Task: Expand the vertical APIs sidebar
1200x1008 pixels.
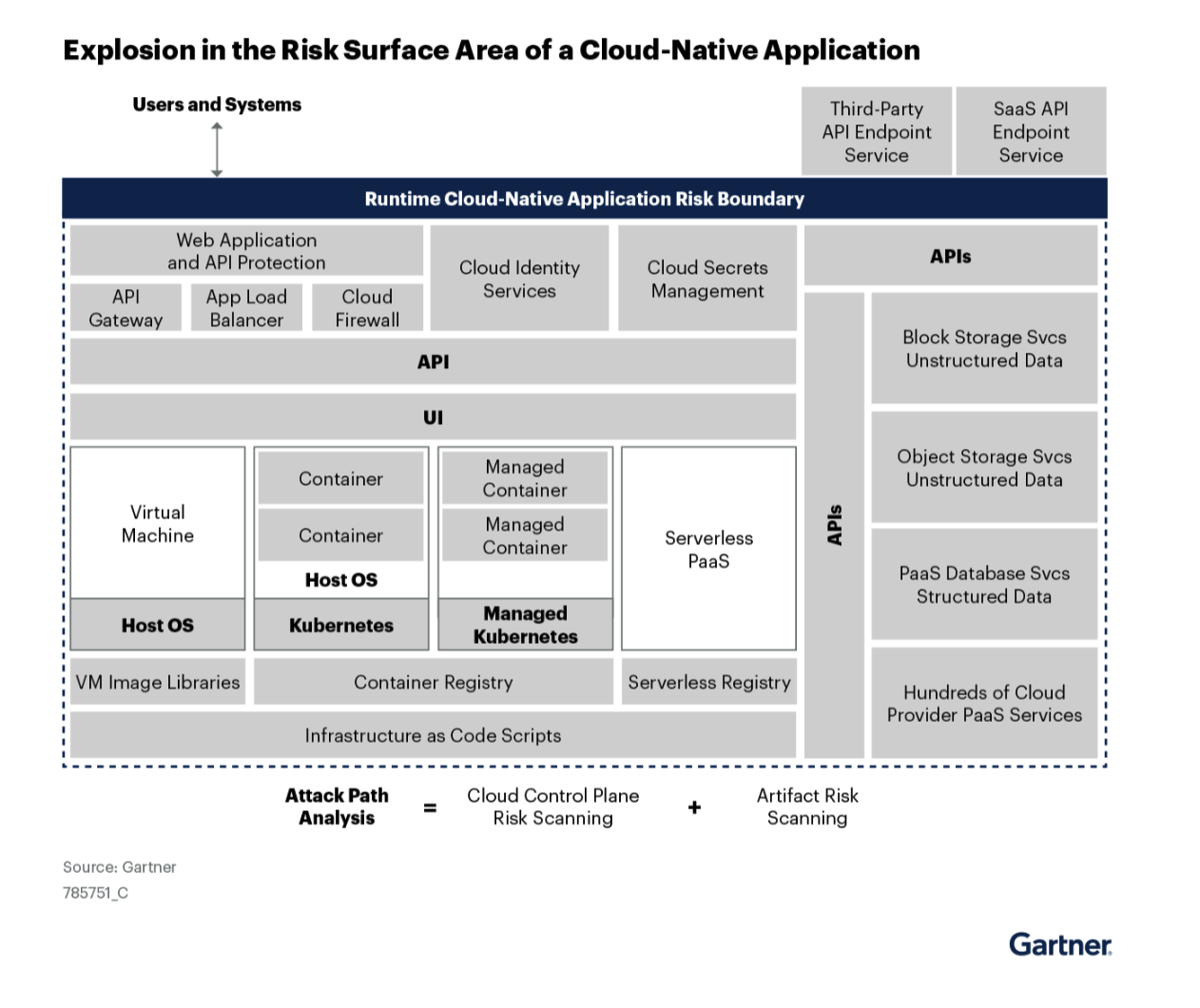Action: (836, 524)
